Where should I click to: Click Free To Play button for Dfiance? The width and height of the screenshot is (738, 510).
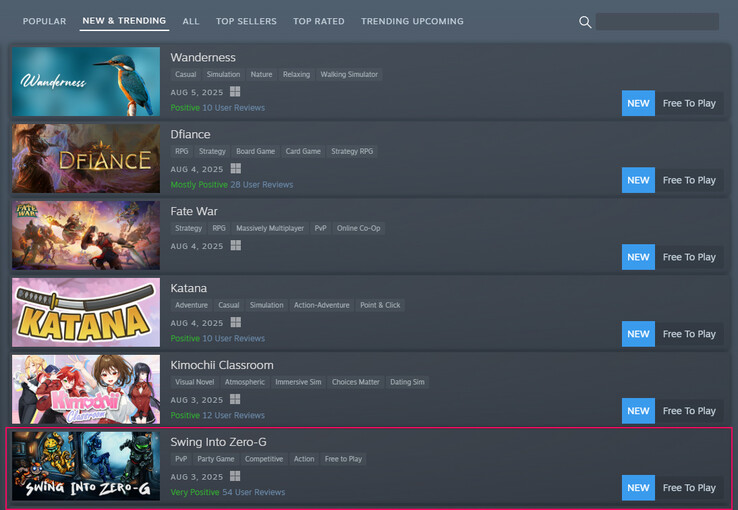click(689, 180)
